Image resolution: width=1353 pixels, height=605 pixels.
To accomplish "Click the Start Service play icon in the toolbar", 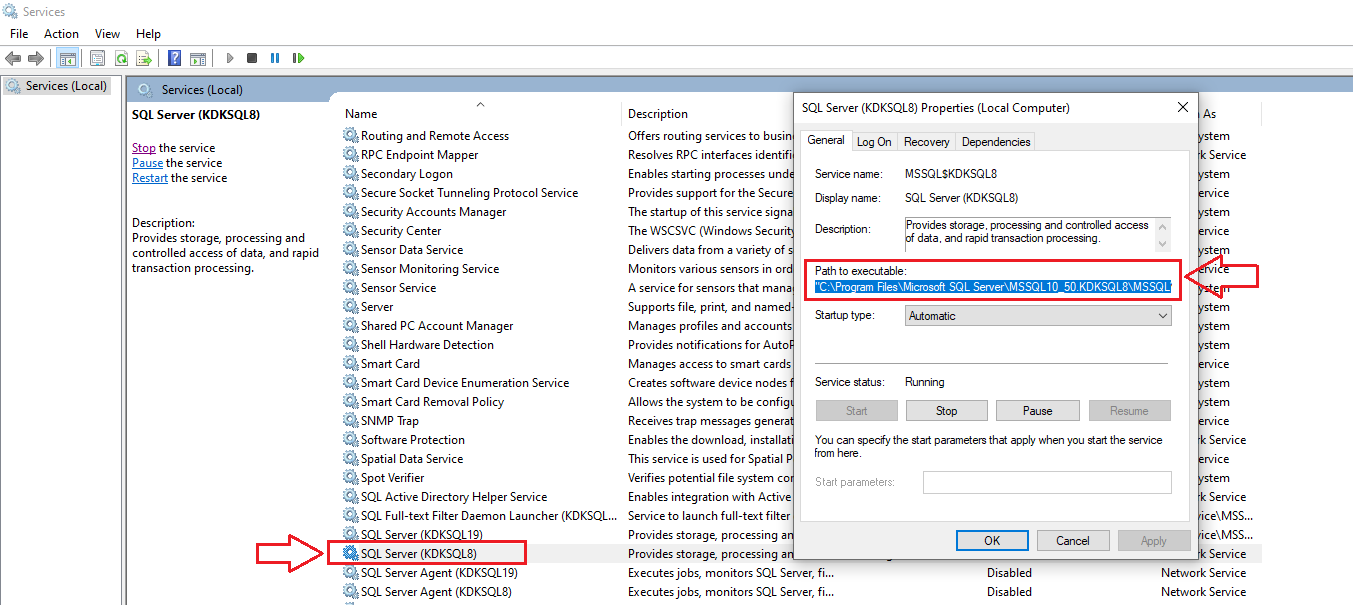I will click(230, 58).
